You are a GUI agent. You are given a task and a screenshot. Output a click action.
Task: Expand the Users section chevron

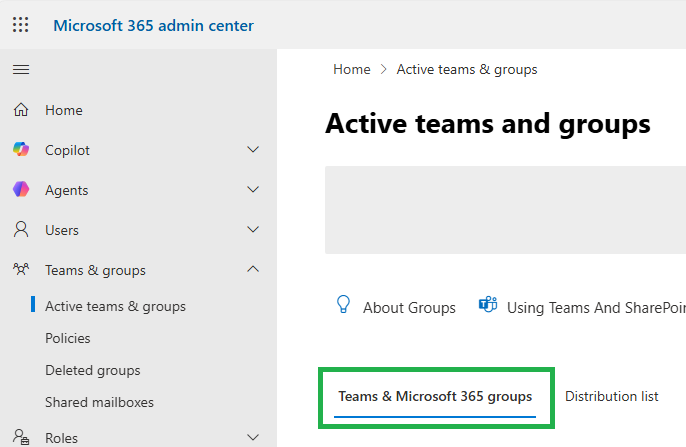pos(253,230)
